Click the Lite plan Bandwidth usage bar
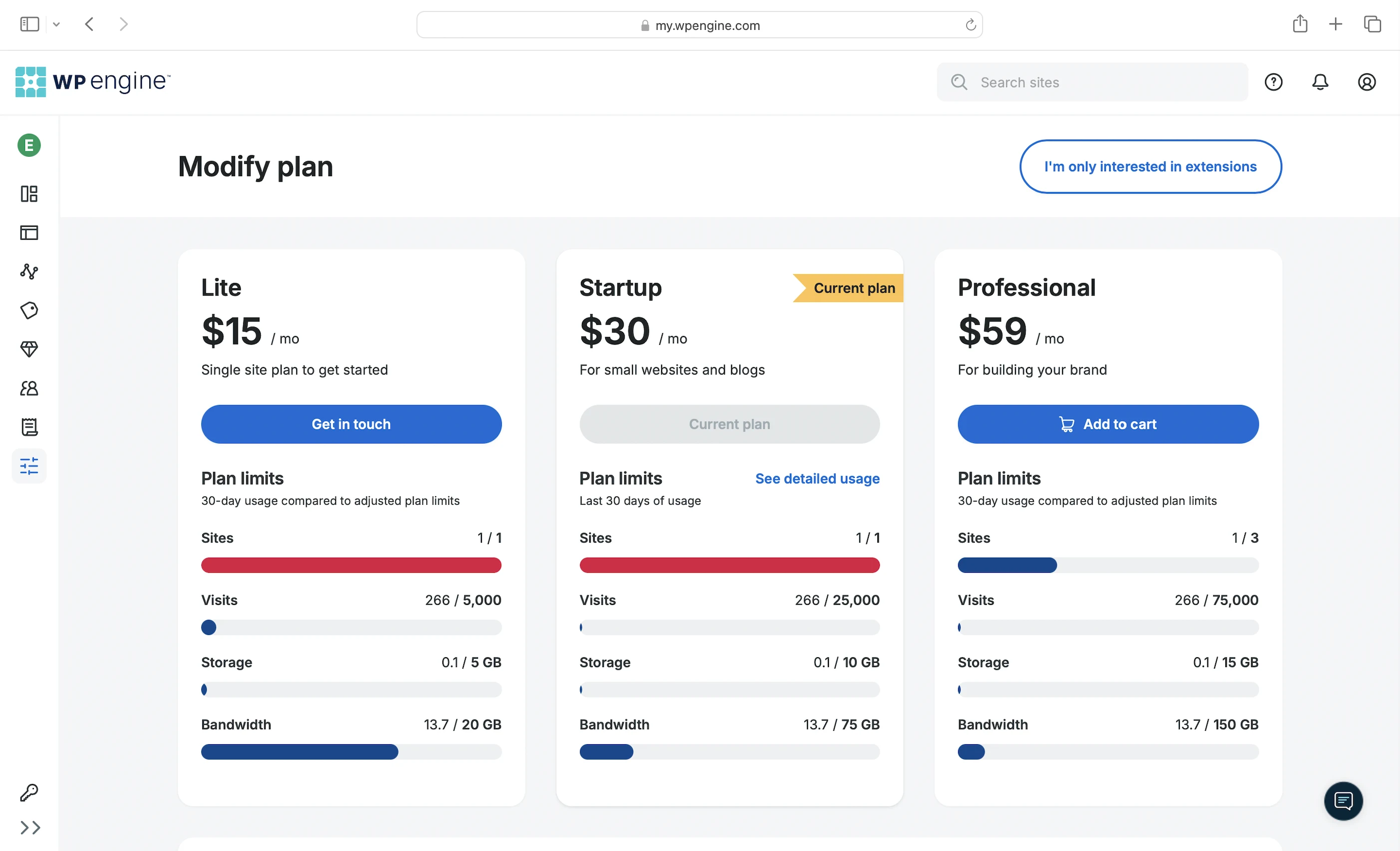 tap(351, 752)
